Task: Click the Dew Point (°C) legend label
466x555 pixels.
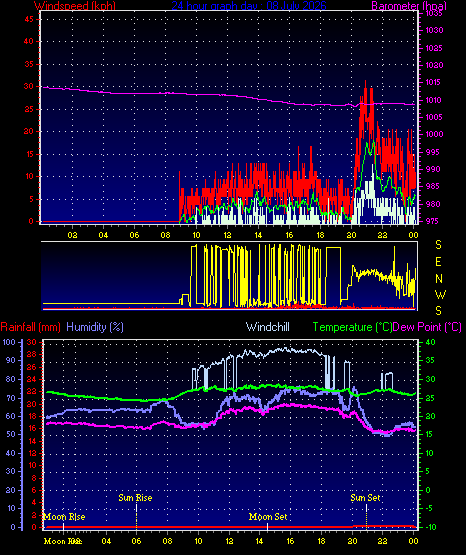Action: 427,327
